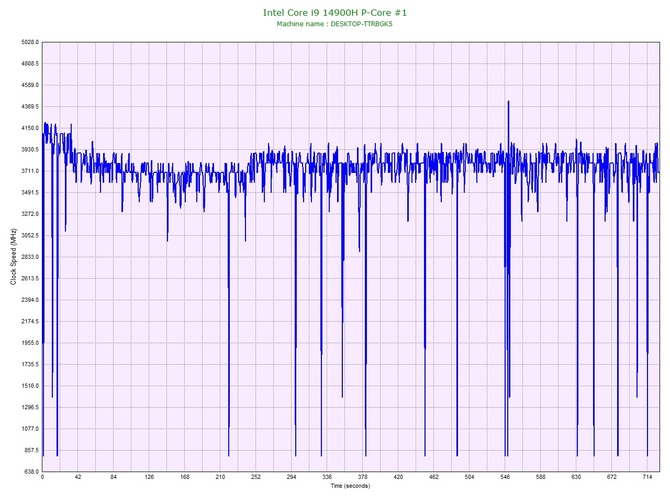Click the "168" x-axis tick
The width and height of the screenshot is (670, 503).
(185, 477)
